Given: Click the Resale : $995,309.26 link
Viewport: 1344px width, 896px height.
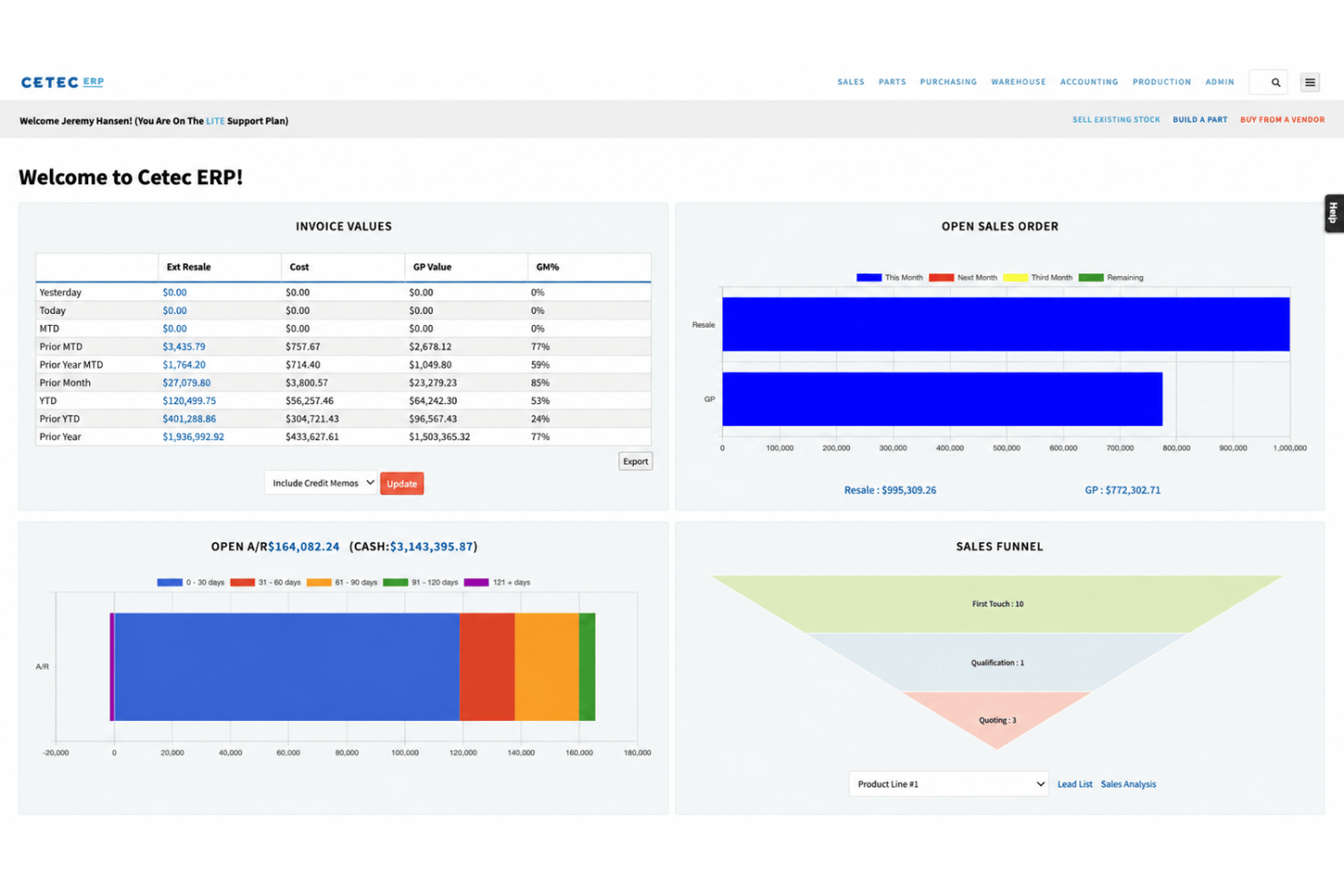Looking at the screenshot, I should (890, 490).
